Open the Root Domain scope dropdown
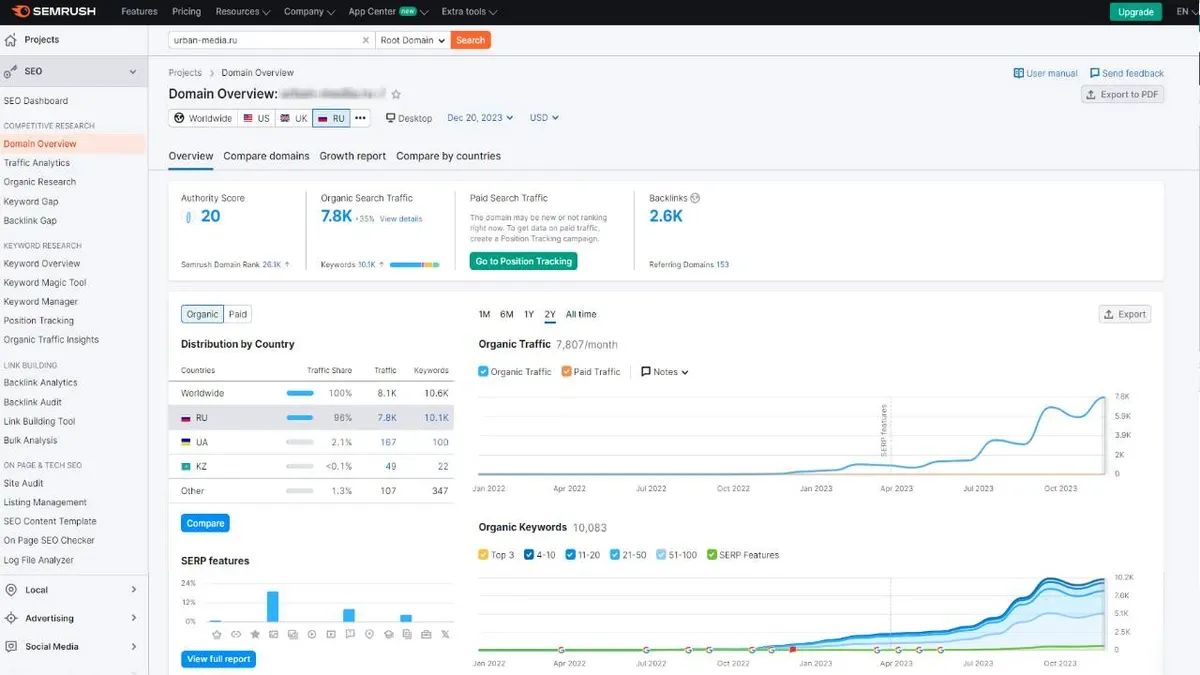This screenshot has height=675, width=1200. pyautogui.click(x=413, y=40)
